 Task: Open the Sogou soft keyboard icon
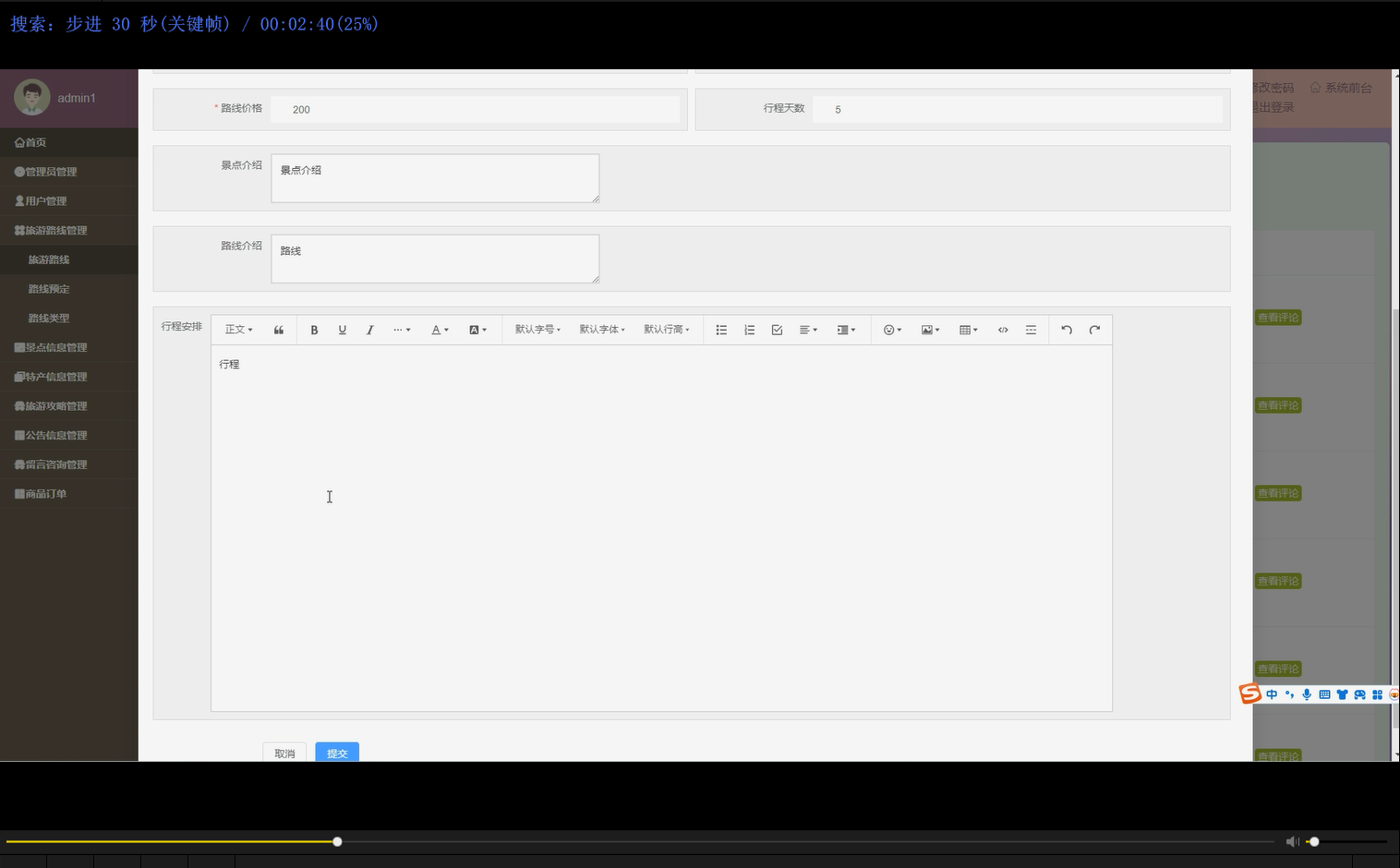1324,694
